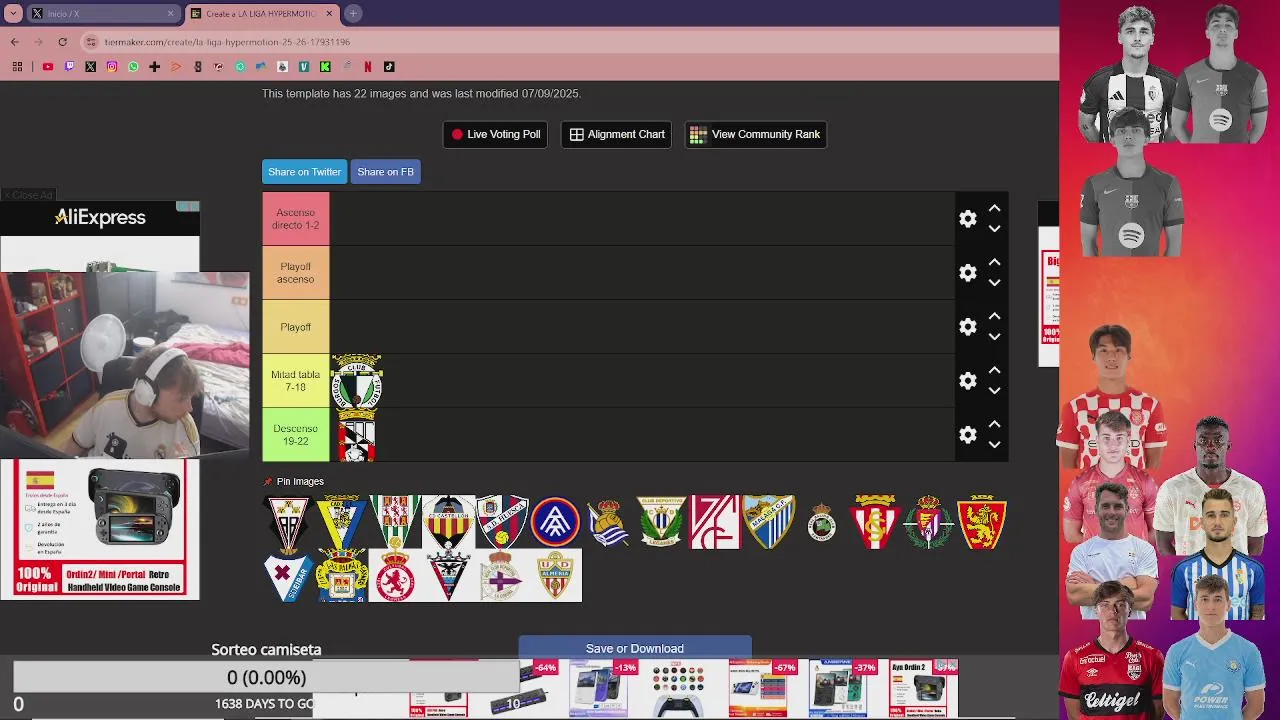Viewport: 1280px width, 720px height.
Task: Click the Live Voting Poll button
Action: [x=495, y=134]
